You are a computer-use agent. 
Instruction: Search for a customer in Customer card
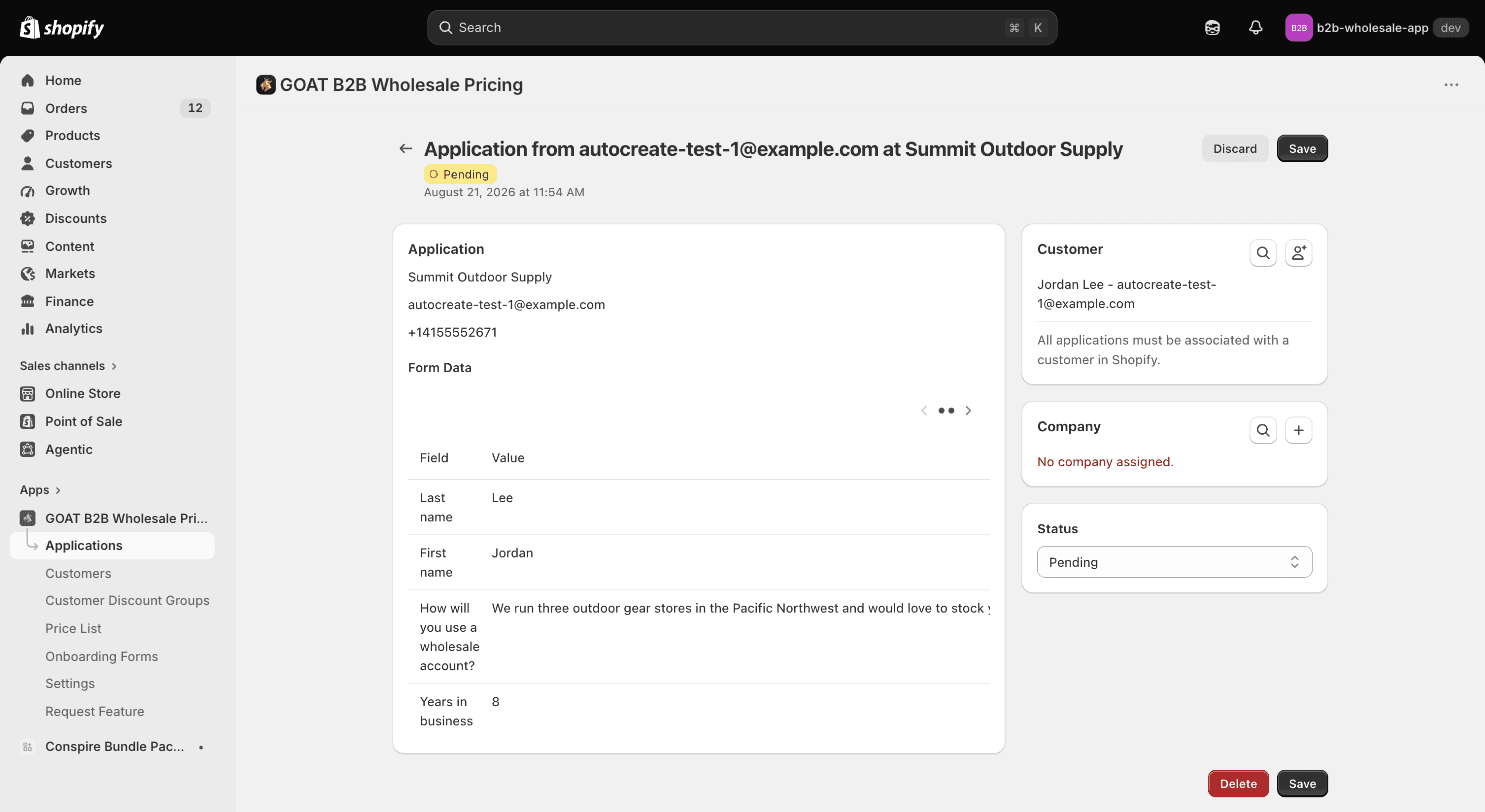[1263, 253]
